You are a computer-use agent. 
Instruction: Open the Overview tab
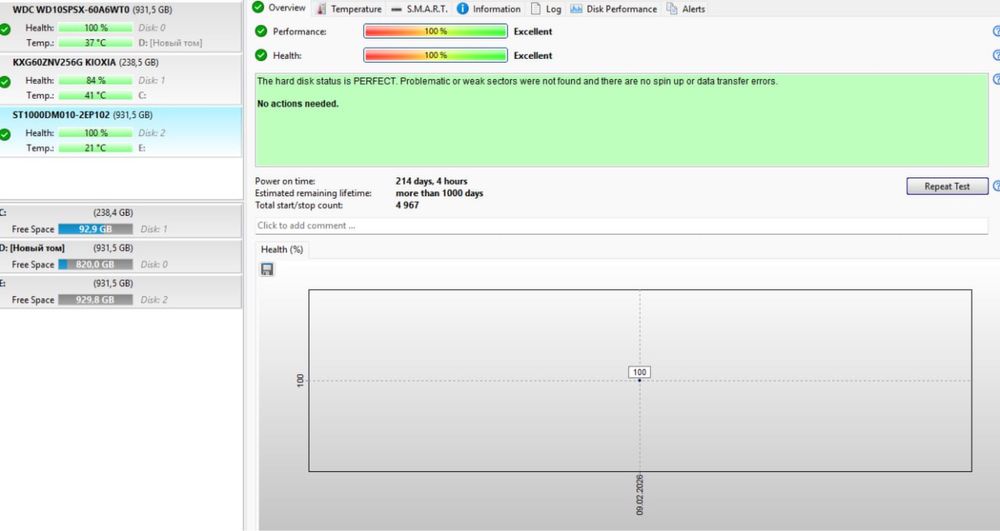[x=279, y=8]
